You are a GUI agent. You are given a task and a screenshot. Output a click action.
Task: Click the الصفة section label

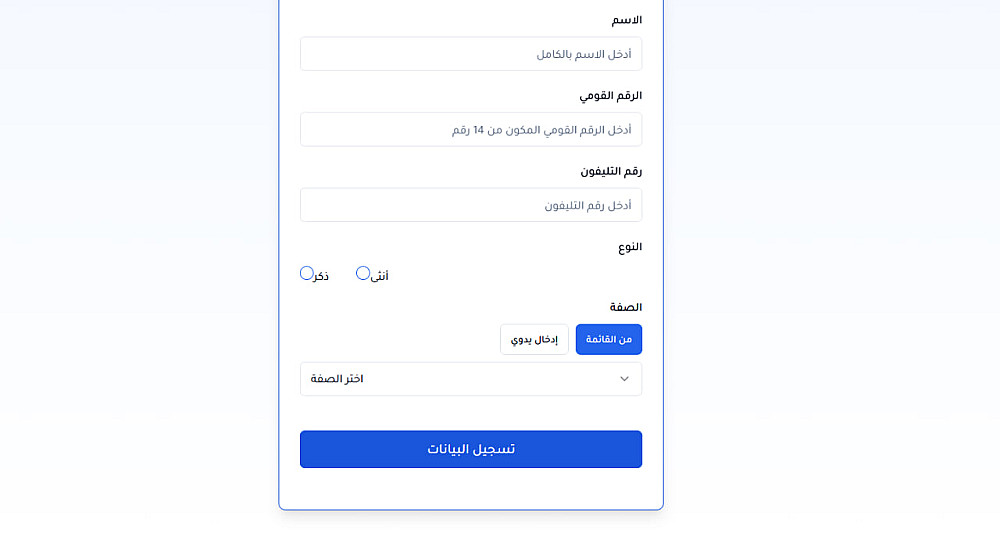tap(626, 307)
